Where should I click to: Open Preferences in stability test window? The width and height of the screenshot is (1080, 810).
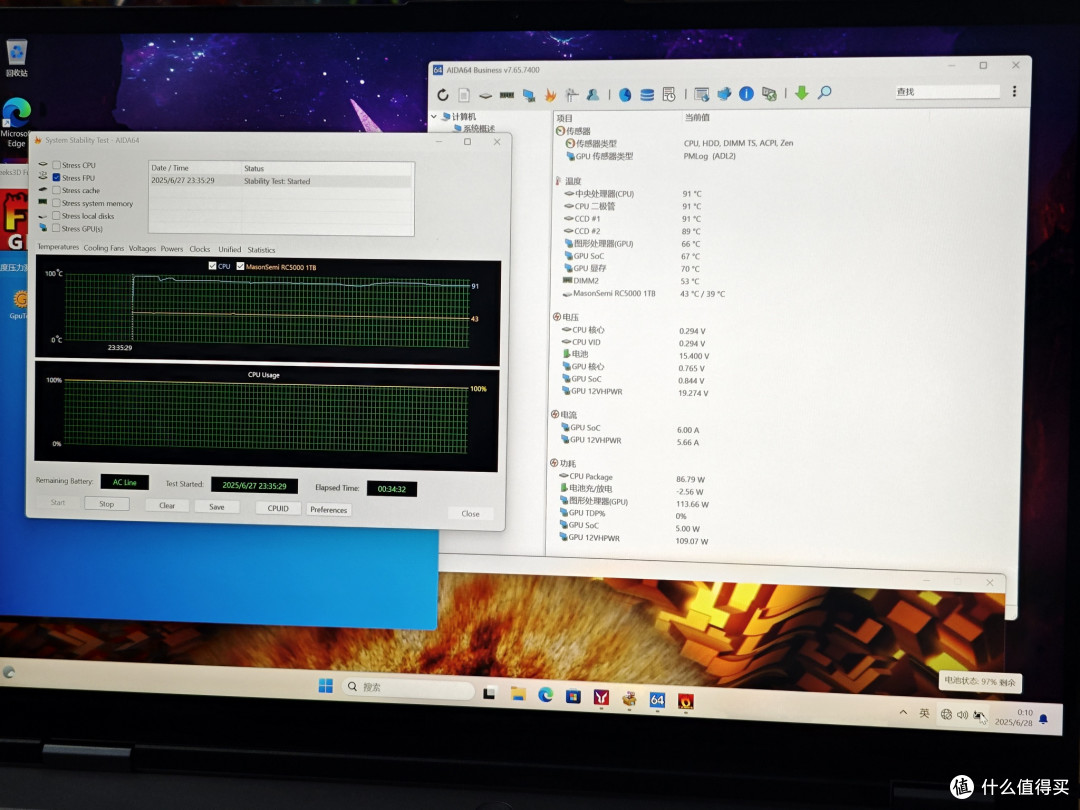tap(329, 509)
